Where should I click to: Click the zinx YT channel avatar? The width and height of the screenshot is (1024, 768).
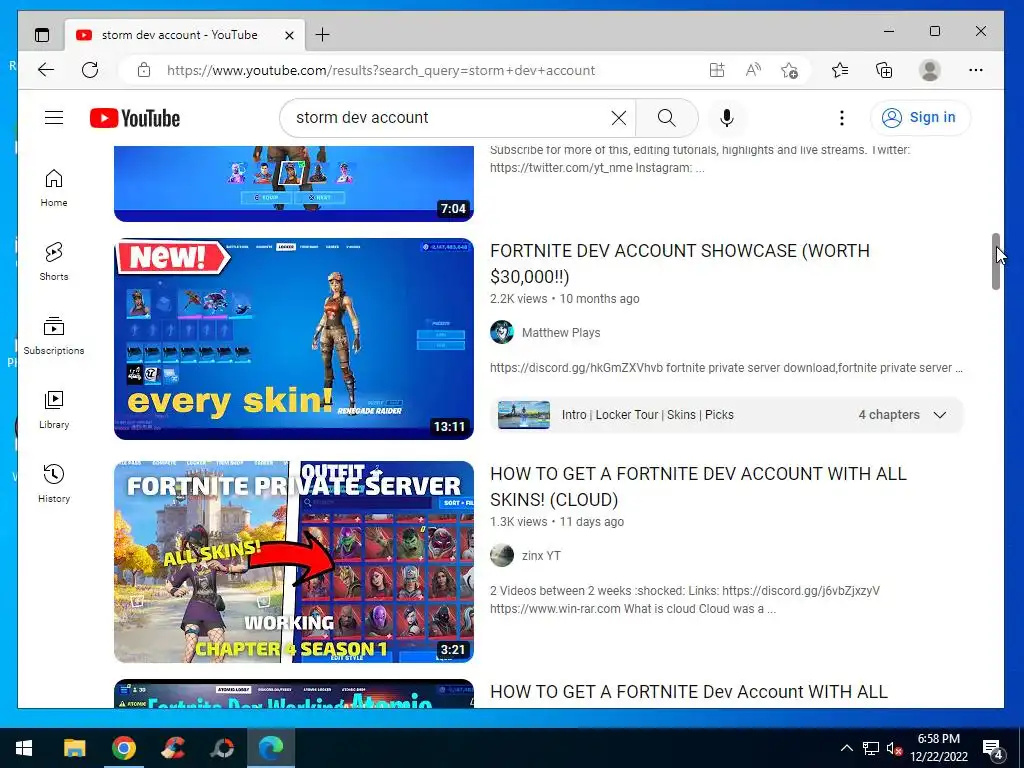[x=502, y=555]
